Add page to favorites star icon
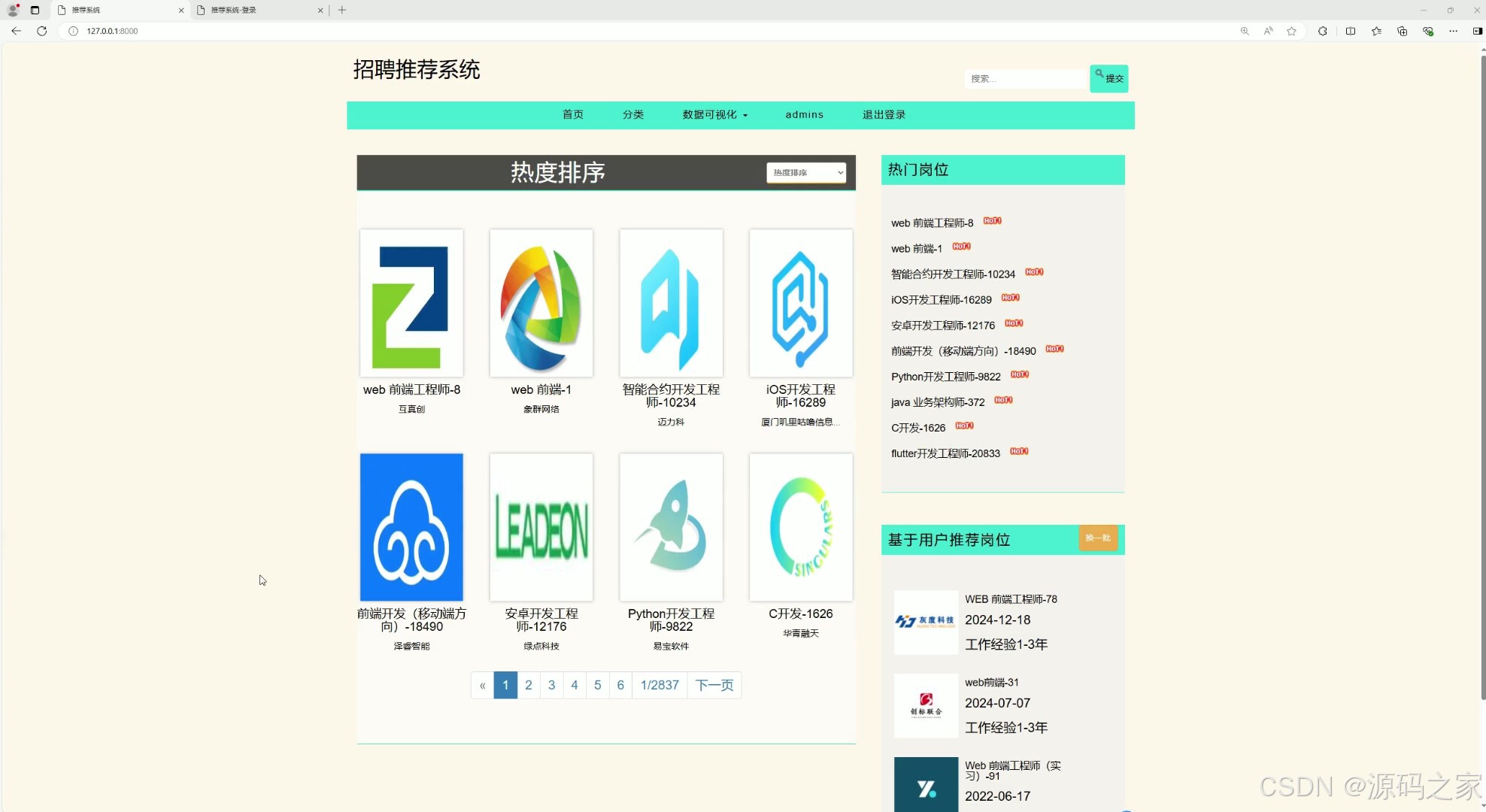 coord(1291,31)
